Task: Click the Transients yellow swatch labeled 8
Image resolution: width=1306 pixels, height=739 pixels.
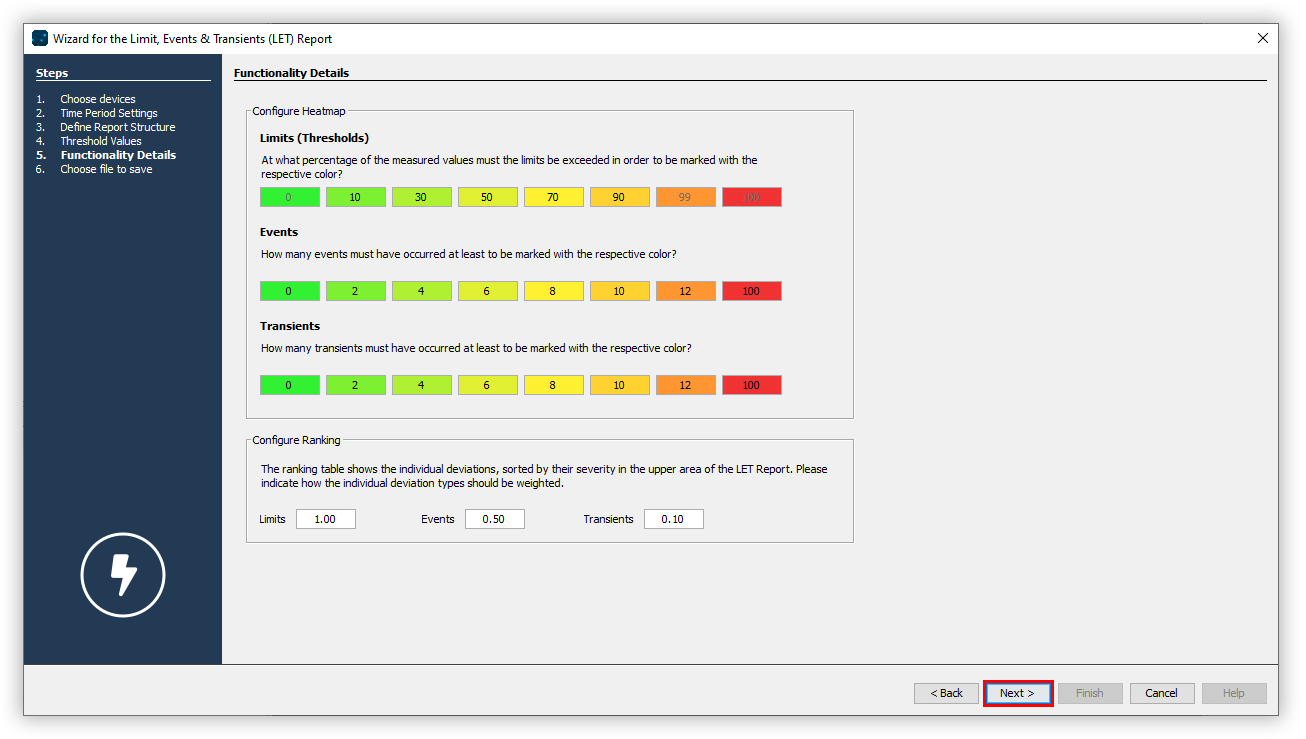Action: (553, 385)
